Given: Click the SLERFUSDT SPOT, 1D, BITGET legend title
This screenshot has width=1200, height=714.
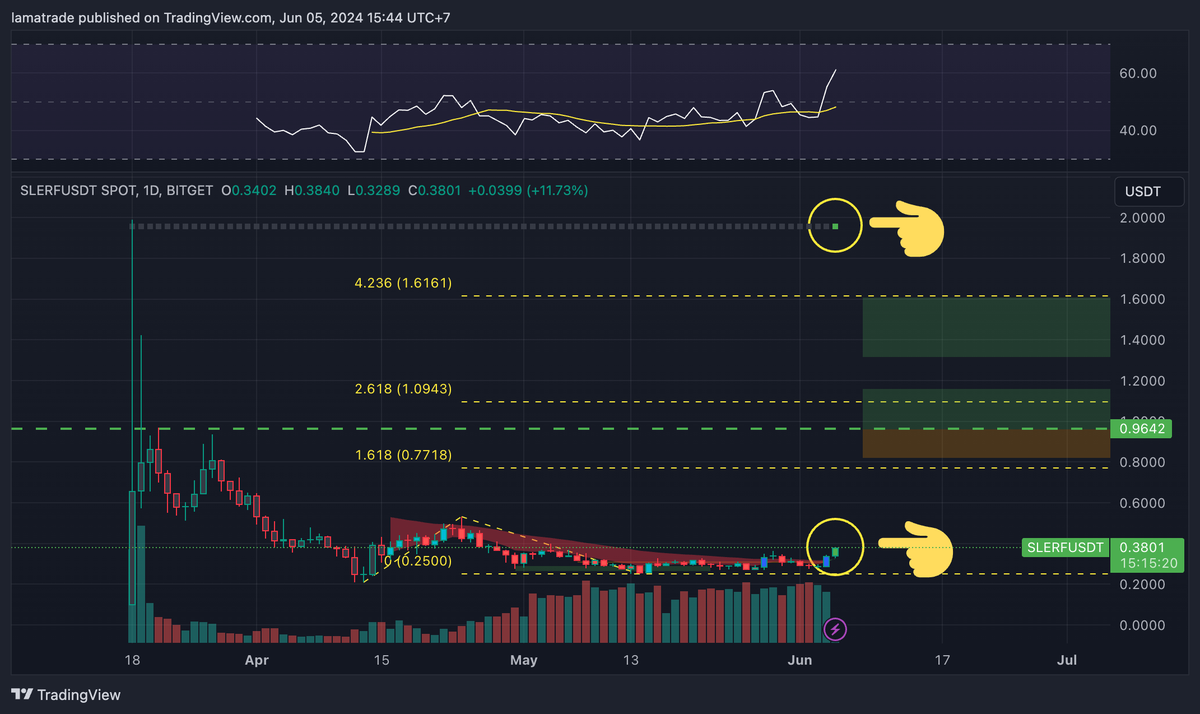Looking at the screenshot, I should pos(116,190).
